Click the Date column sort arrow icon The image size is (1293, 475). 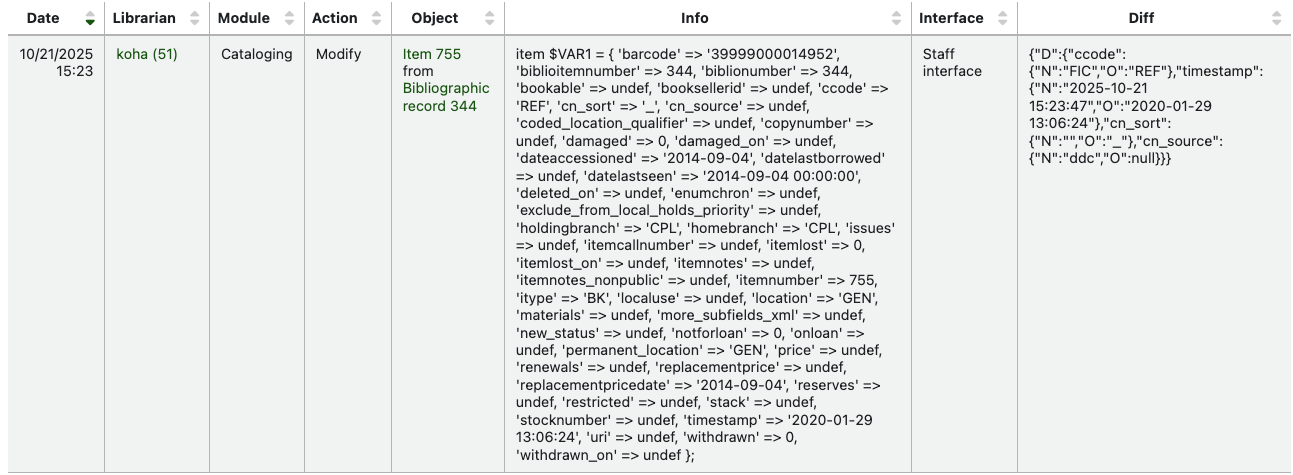click(x=91, y=18)
